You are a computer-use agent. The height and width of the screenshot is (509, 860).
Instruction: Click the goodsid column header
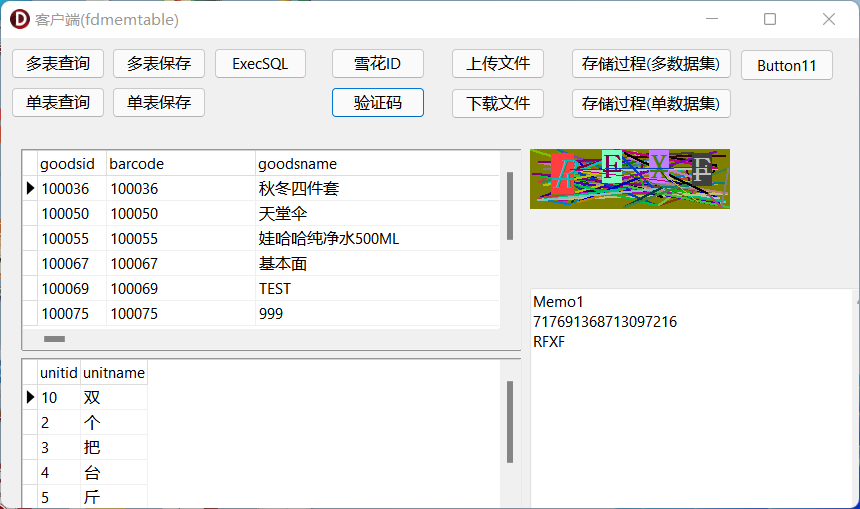click(x=71, y=163)
